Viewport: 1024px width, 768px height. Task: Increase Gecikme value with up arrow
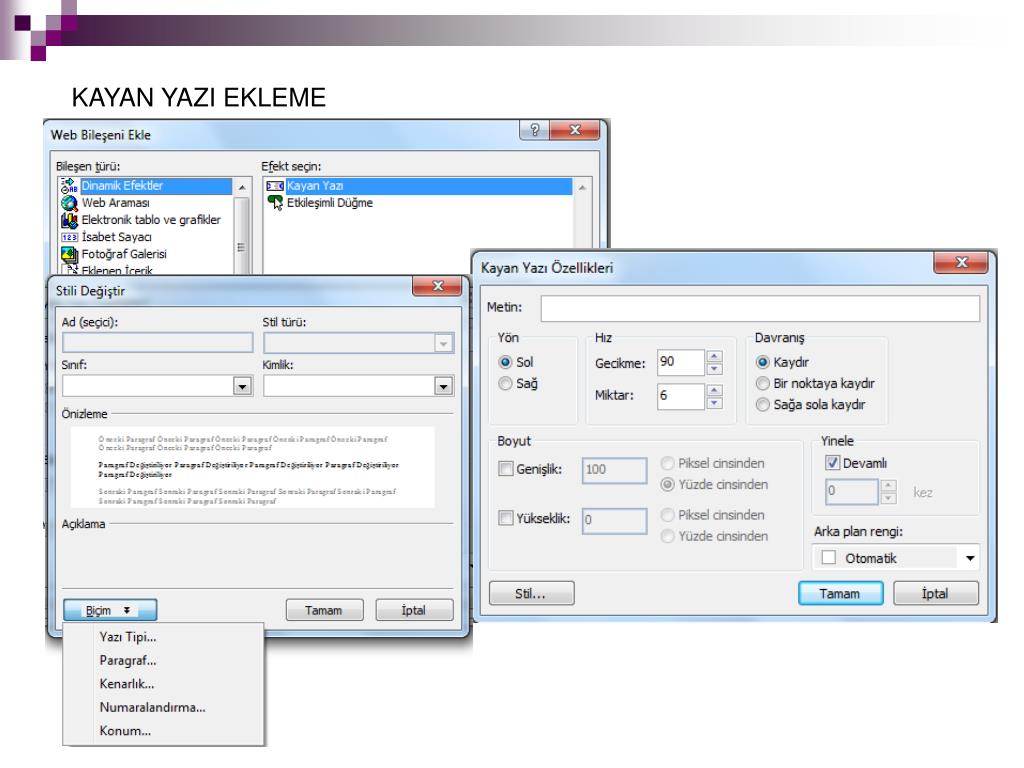tap(714, 357)
